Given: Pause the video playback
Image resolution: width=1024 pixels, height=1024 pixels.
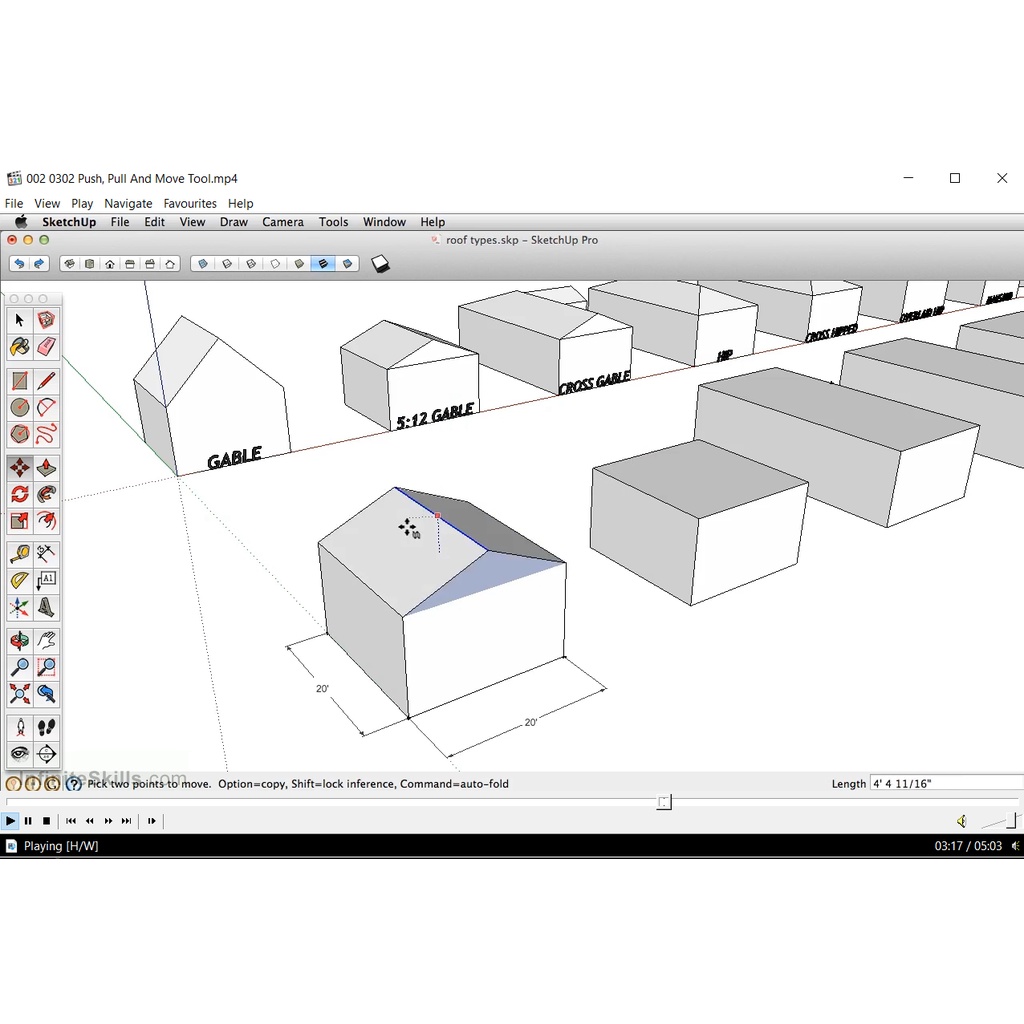Looking at the screenshot, I should pyautogui.click(x=28, y=821).
